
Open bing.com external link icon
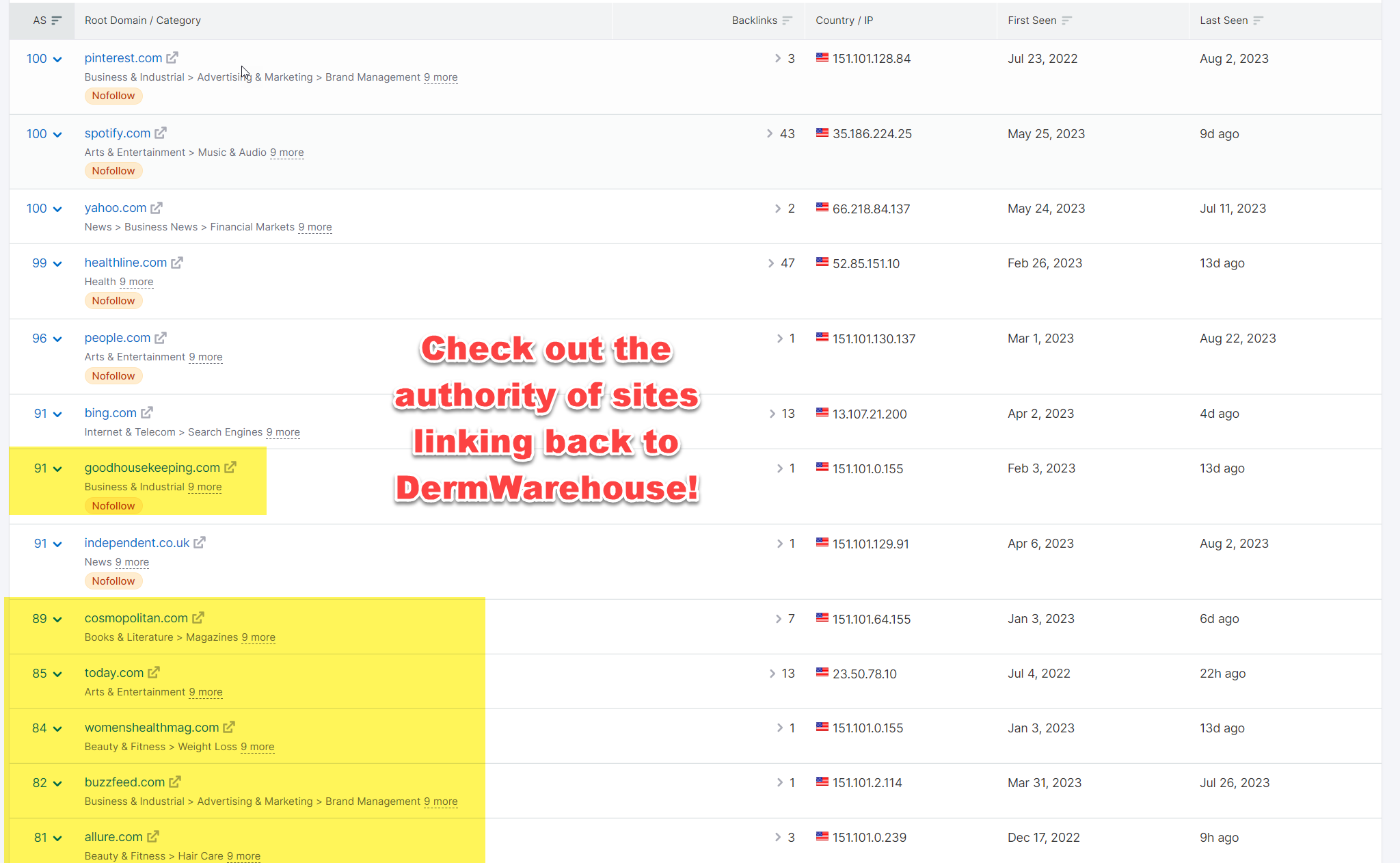147,413
